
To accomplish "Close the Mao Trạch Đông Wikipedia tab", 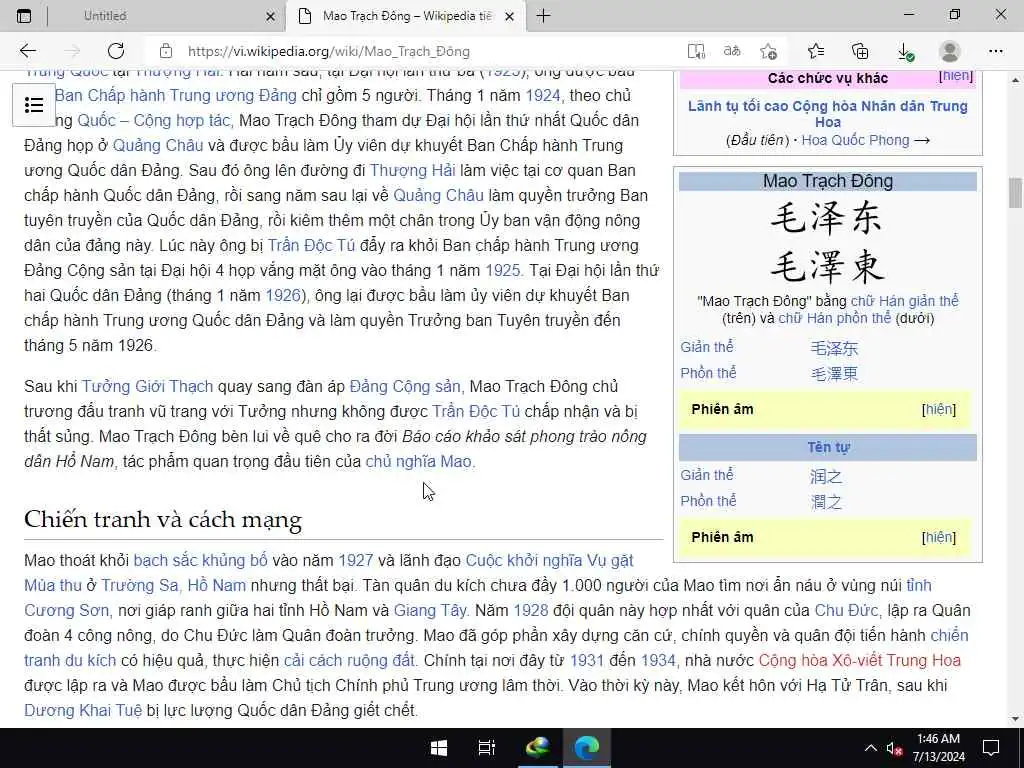I will (510, 16).
